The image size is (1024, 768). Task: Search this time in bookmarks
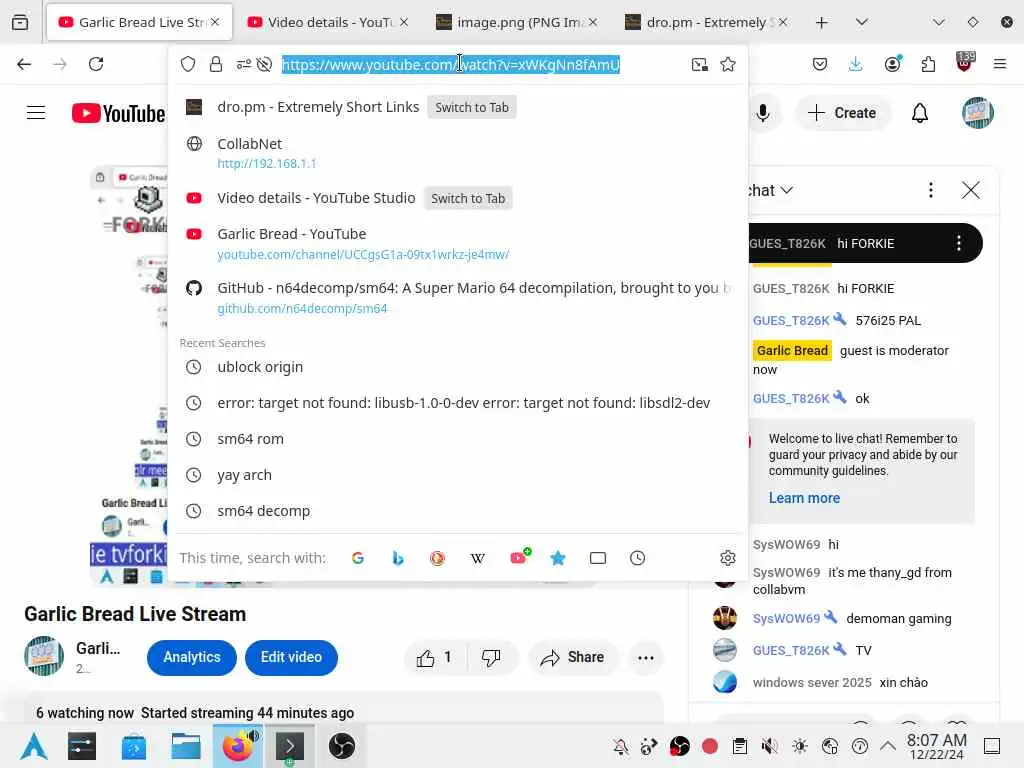click(558, 558)
